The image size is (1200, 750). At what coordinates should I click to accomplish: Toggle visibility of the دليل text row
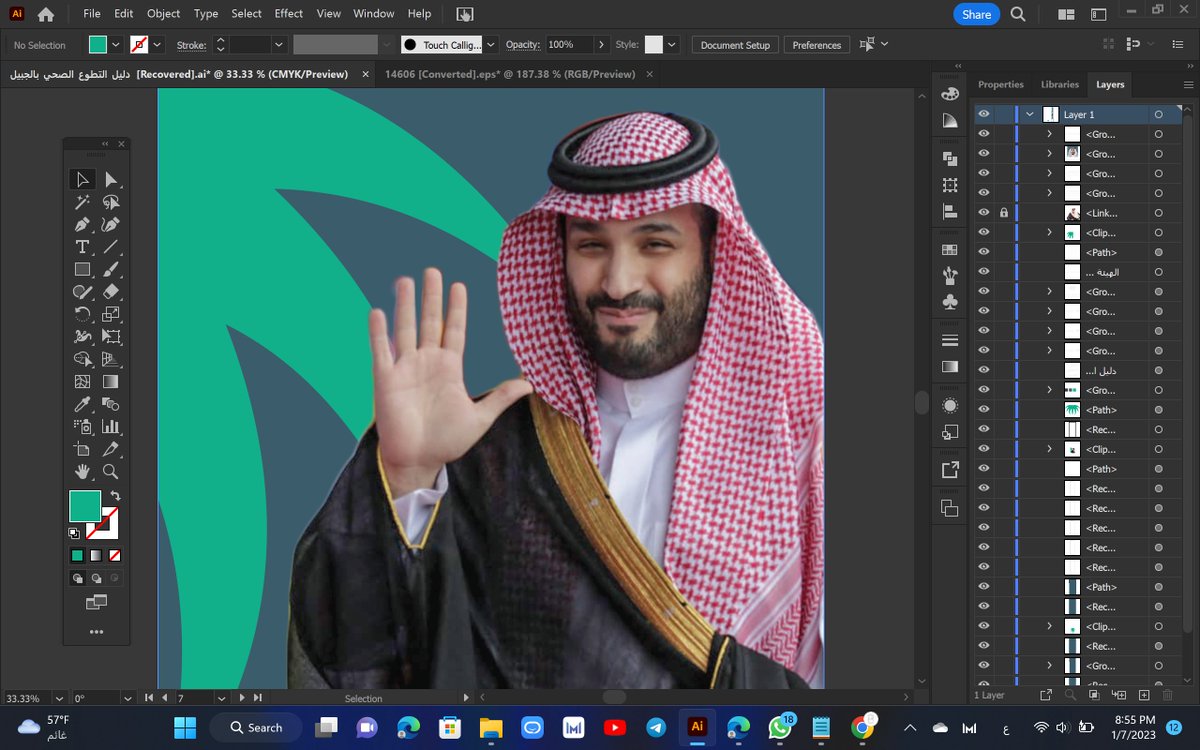[x=984, y=370]
